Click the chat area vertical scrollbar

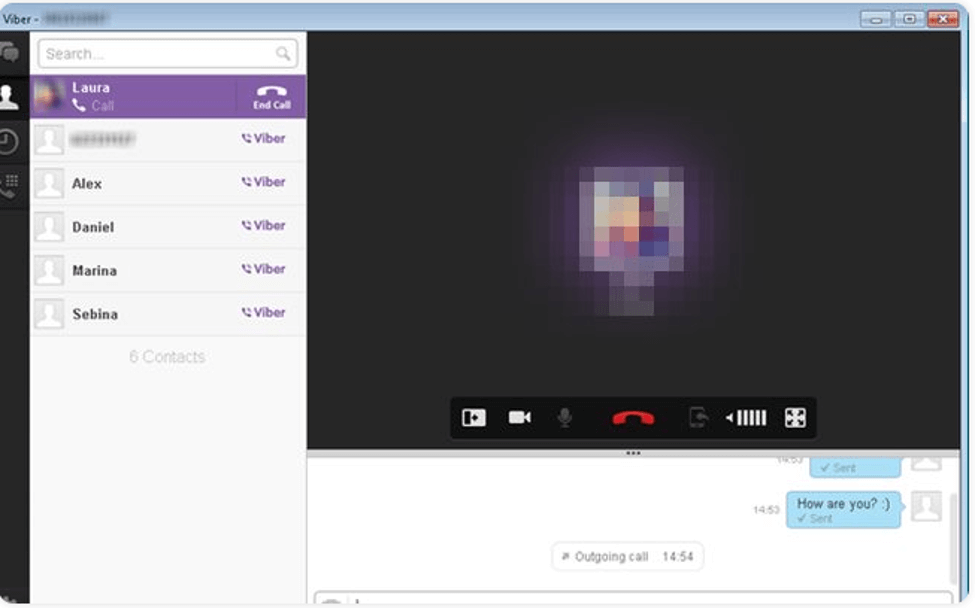(954, 538)
